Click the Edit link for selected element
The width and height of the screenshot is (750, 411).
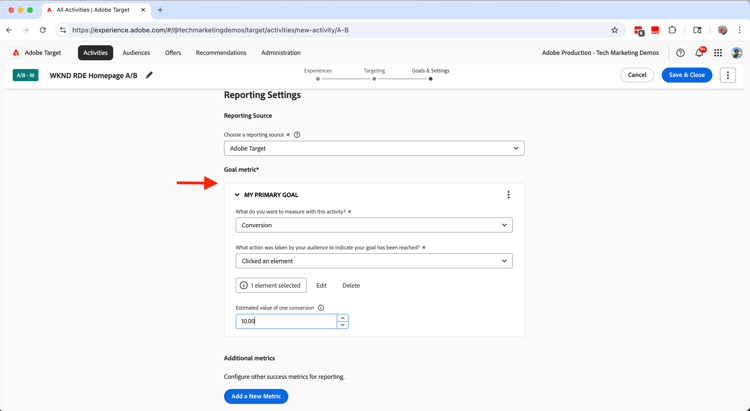tap(321, 285)
